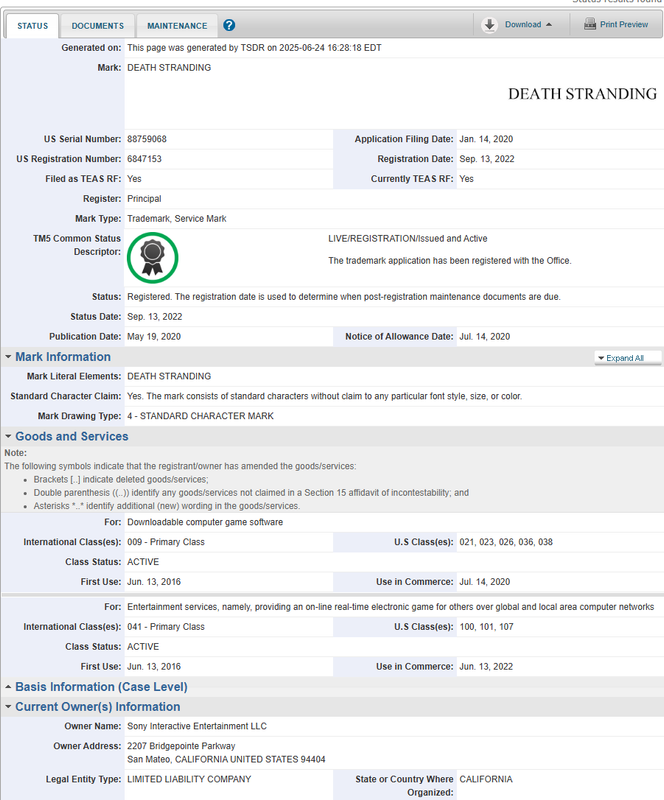Click the Download arrow icon
Screen dimensions: 664x800
pyautogui.click(x=489, y=24)
